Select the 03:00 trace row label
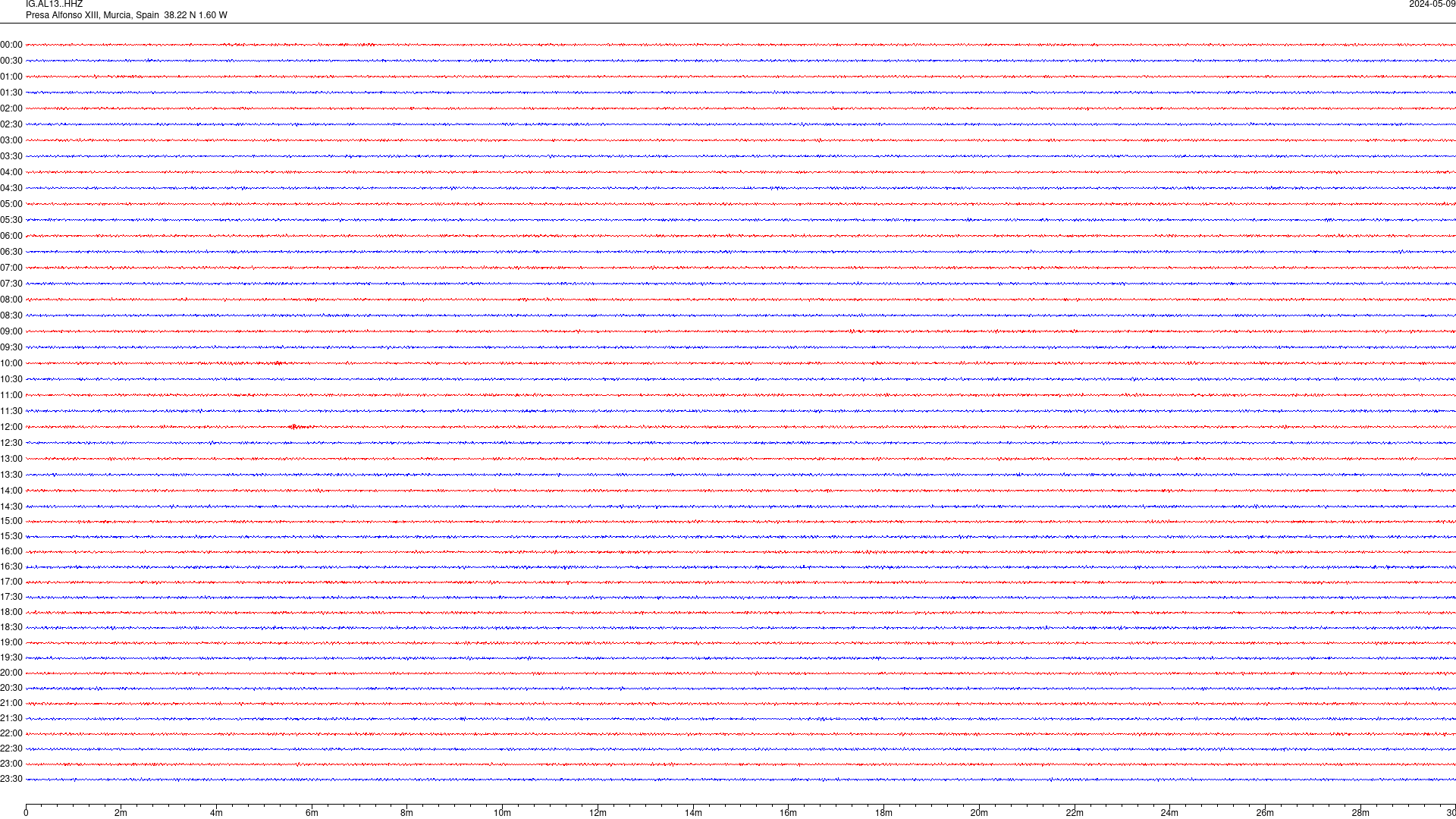The width and height of the screenshot is (1456, 819). click(11, 140)
